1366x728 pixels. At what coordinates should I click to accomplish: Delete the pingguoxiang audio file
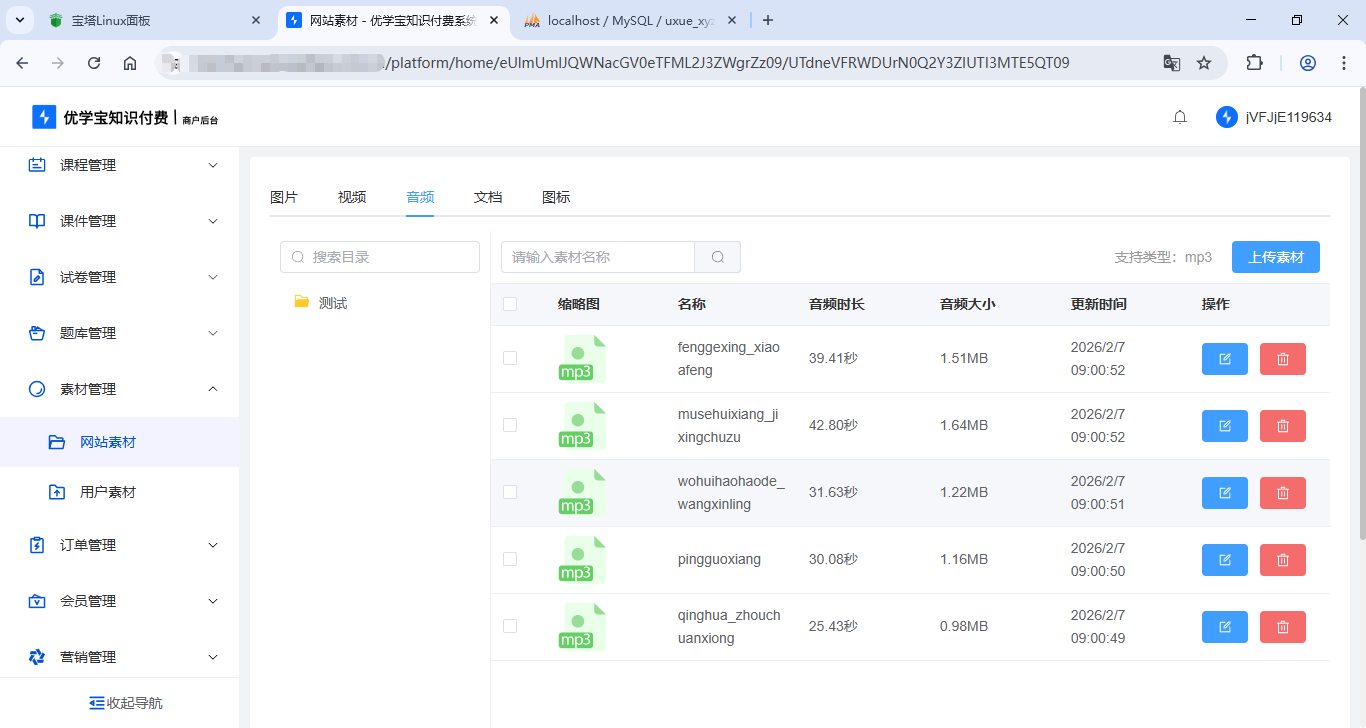(x=1282, y=560)
